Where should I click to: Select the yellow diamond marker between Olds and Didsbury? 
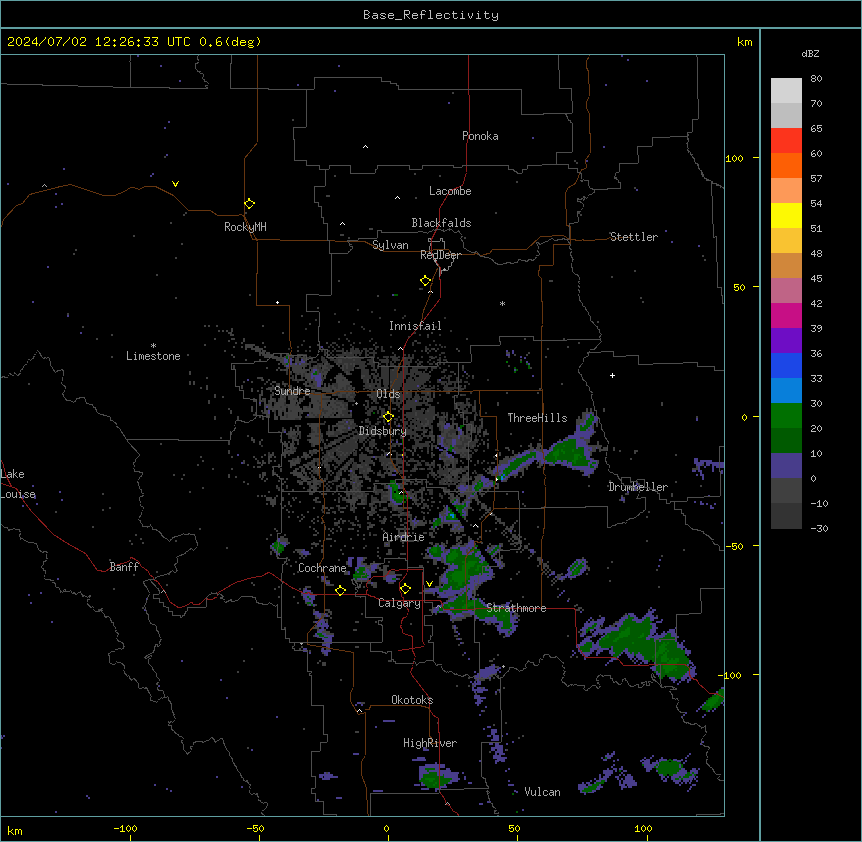[388, 417]
